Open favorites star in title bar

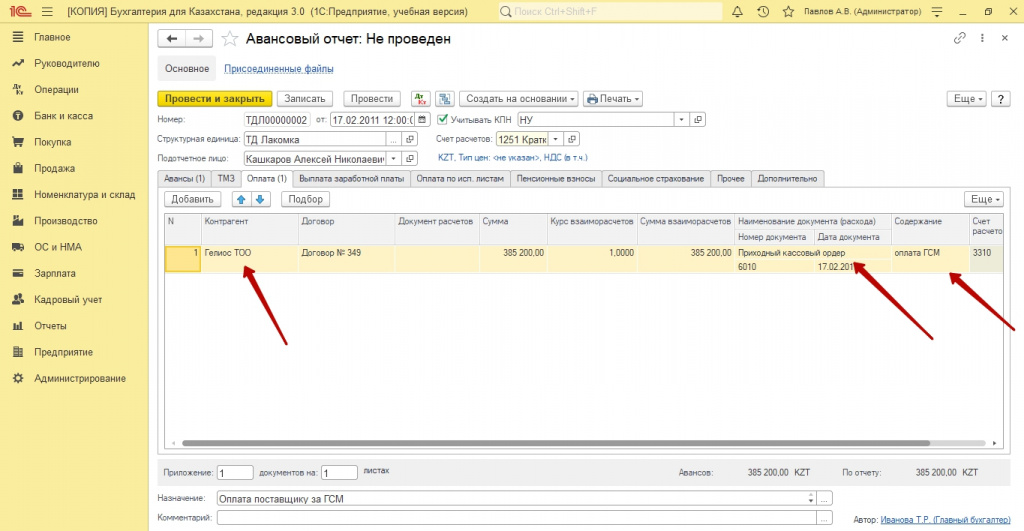click(788, 12)
